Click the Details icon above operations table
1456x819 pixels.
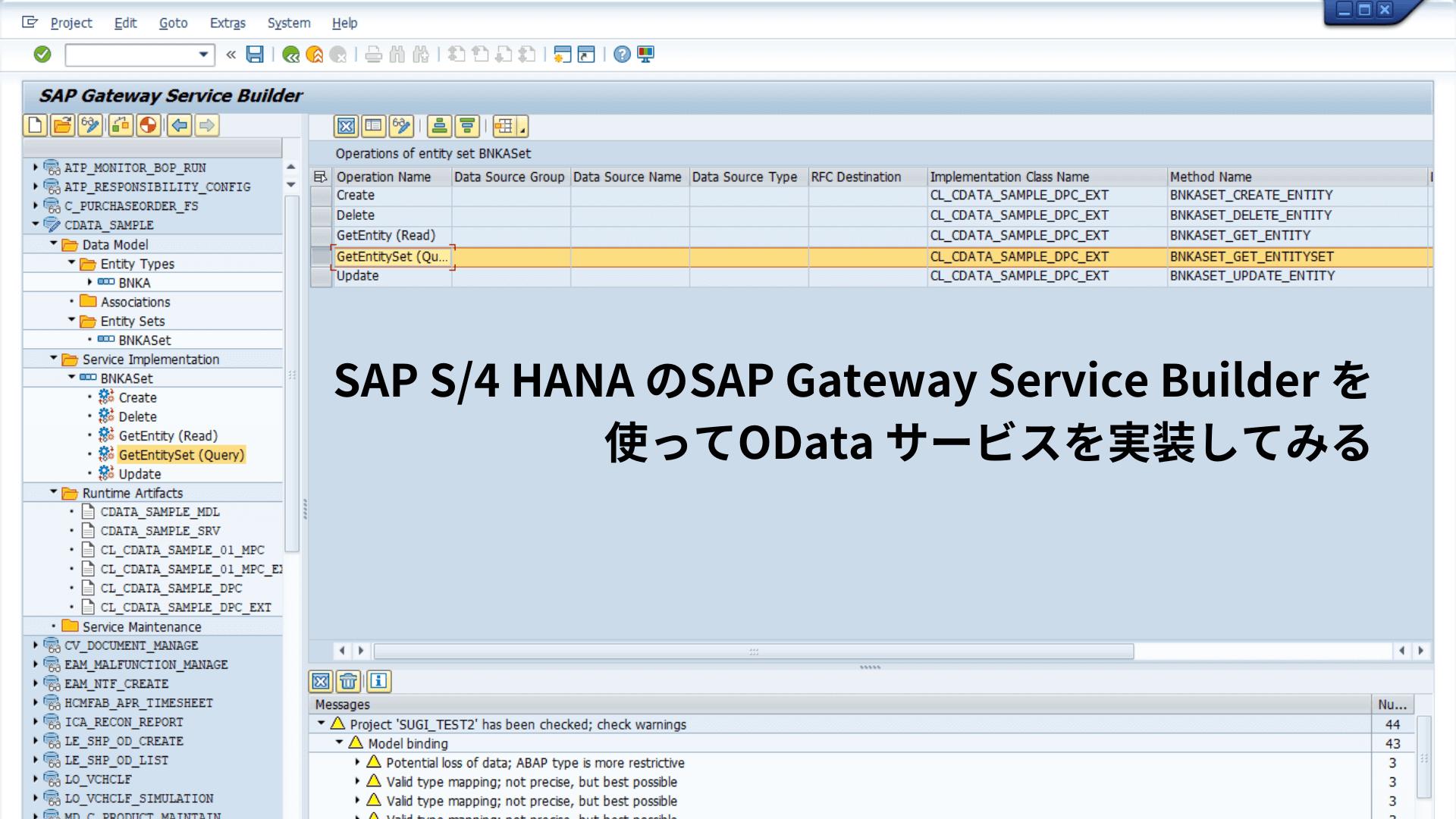pos(373,126)
